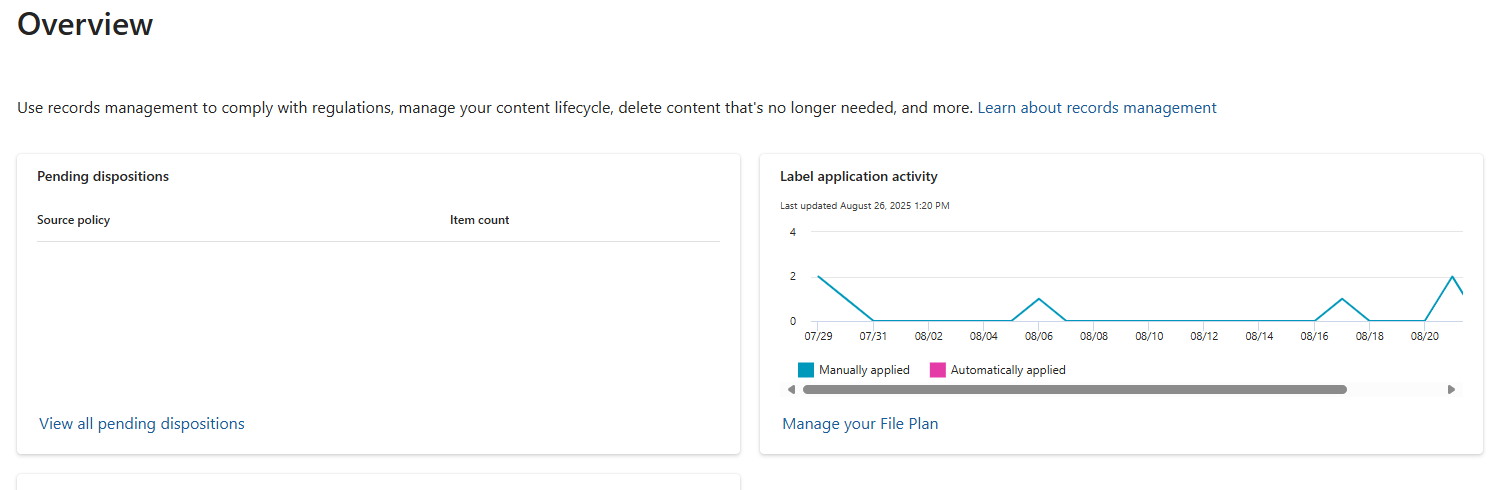Sort by Item count column header
Image resolution: width=1505 pixels, height=490 pixels.
click(x=479, y=220)
